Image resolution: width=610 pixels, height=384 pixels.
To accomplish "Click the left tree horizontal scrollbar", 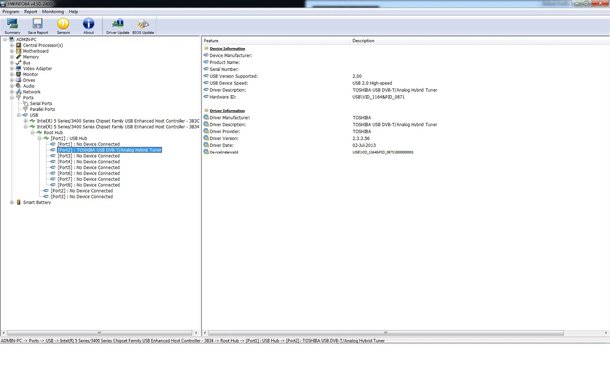I will tap(100, 333).
